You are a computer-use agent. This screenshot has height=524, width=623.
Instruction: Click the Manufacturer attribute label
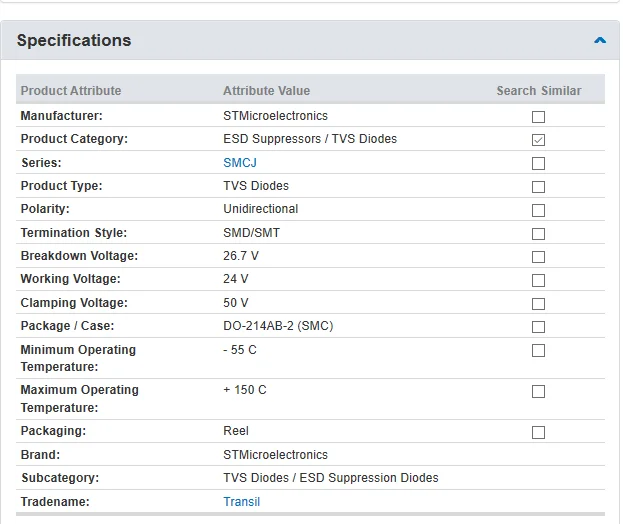(62, 116)
